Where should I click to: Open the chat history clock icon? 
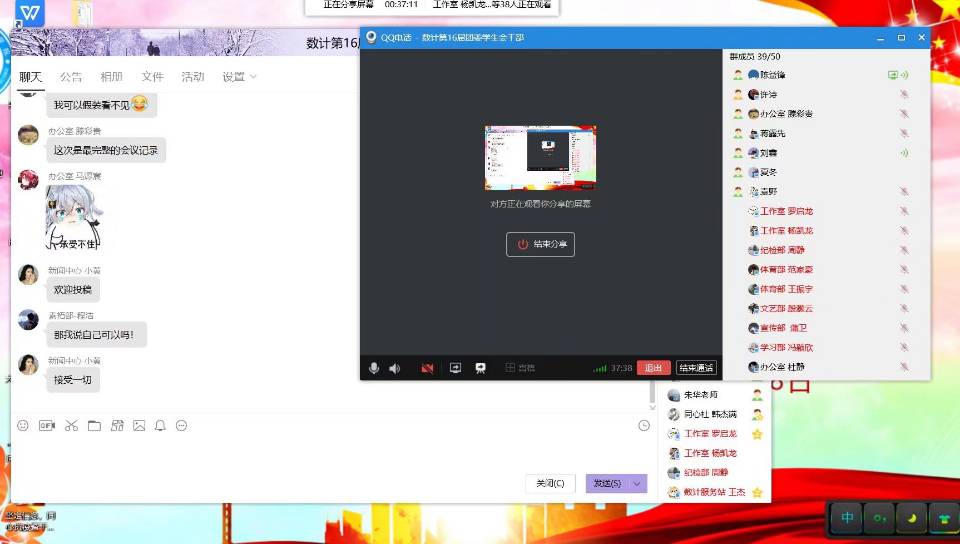tap(644, 425)
